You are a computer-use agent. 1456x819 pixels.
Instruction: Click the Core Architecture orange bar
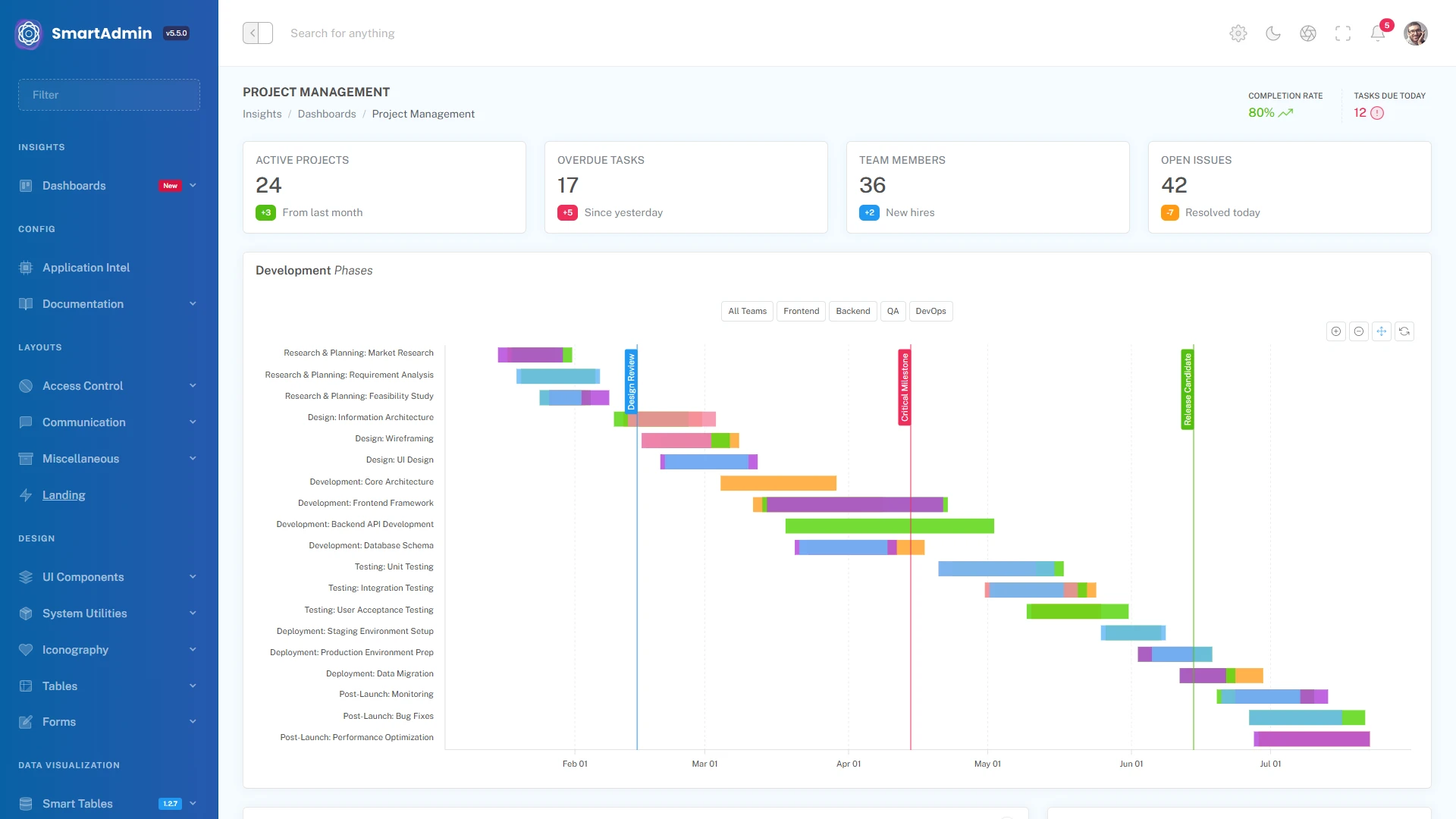click(778, 483)
